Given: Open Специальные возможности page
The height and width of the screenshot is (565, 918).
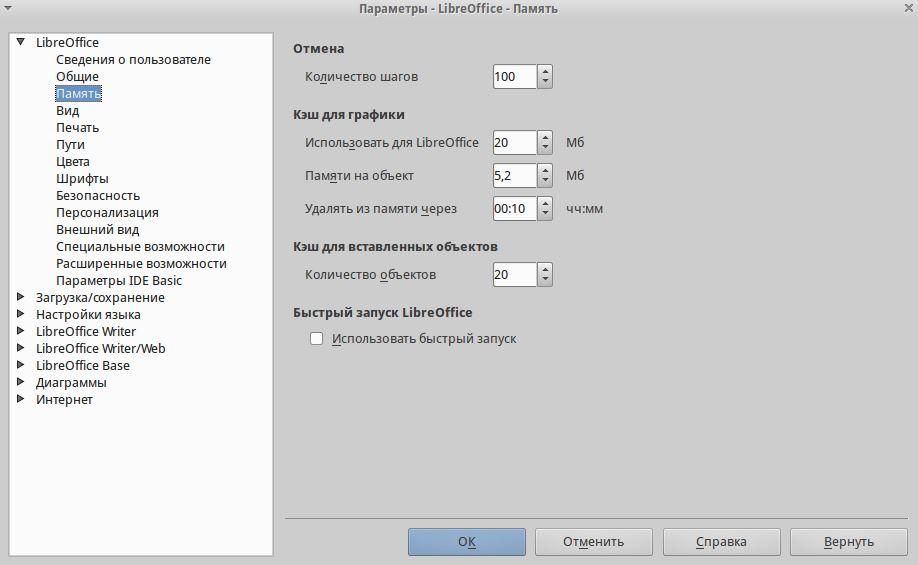Looking at the screenshot, I should 140,246.
